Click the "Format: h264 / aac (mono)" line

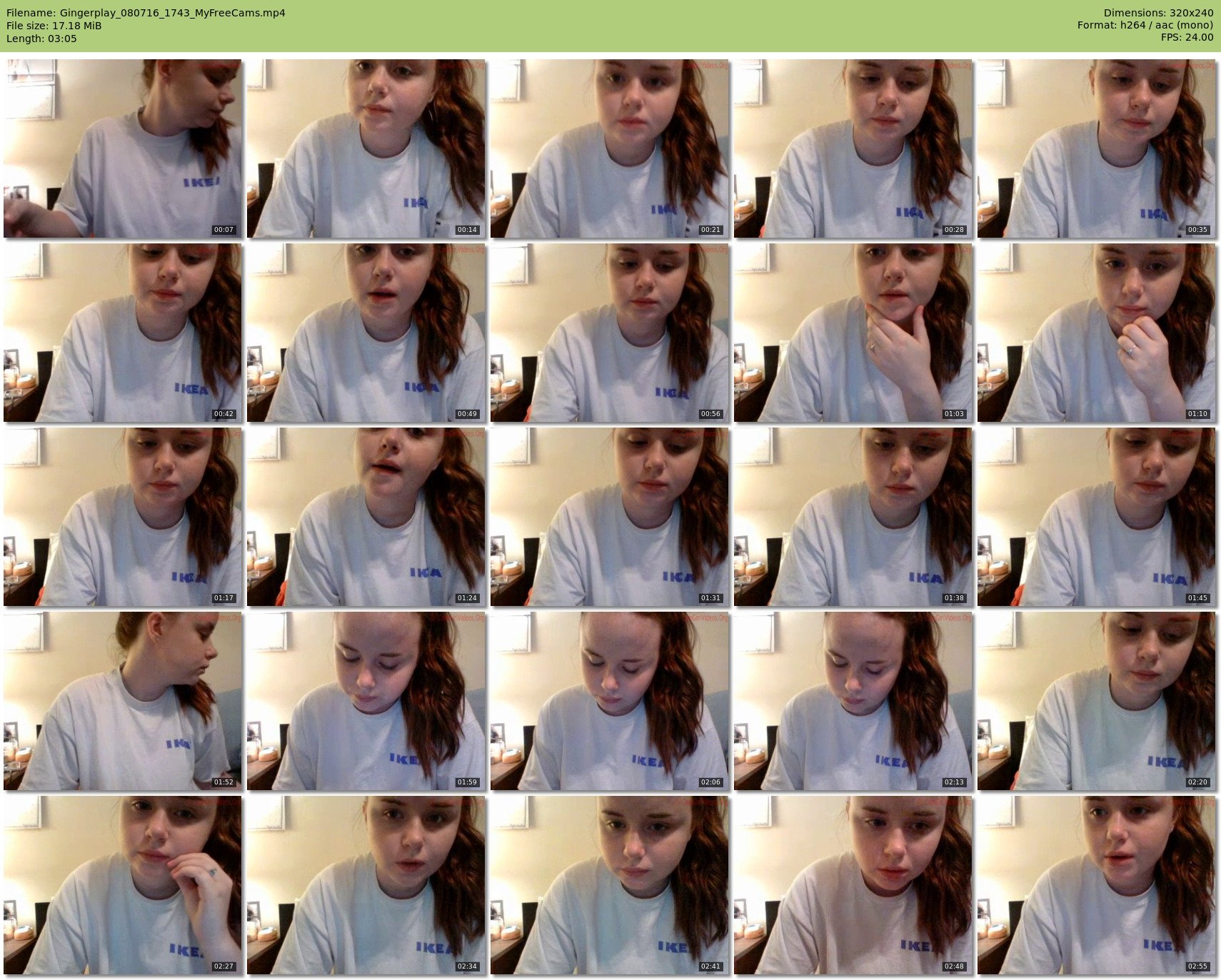1145,26
